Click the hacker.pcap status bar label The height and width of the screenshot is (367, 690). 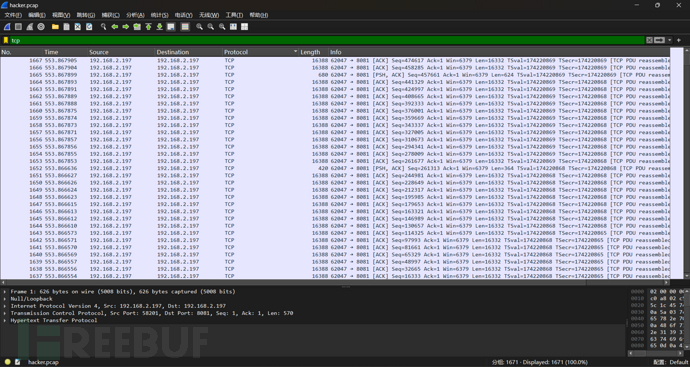[43, 362]
